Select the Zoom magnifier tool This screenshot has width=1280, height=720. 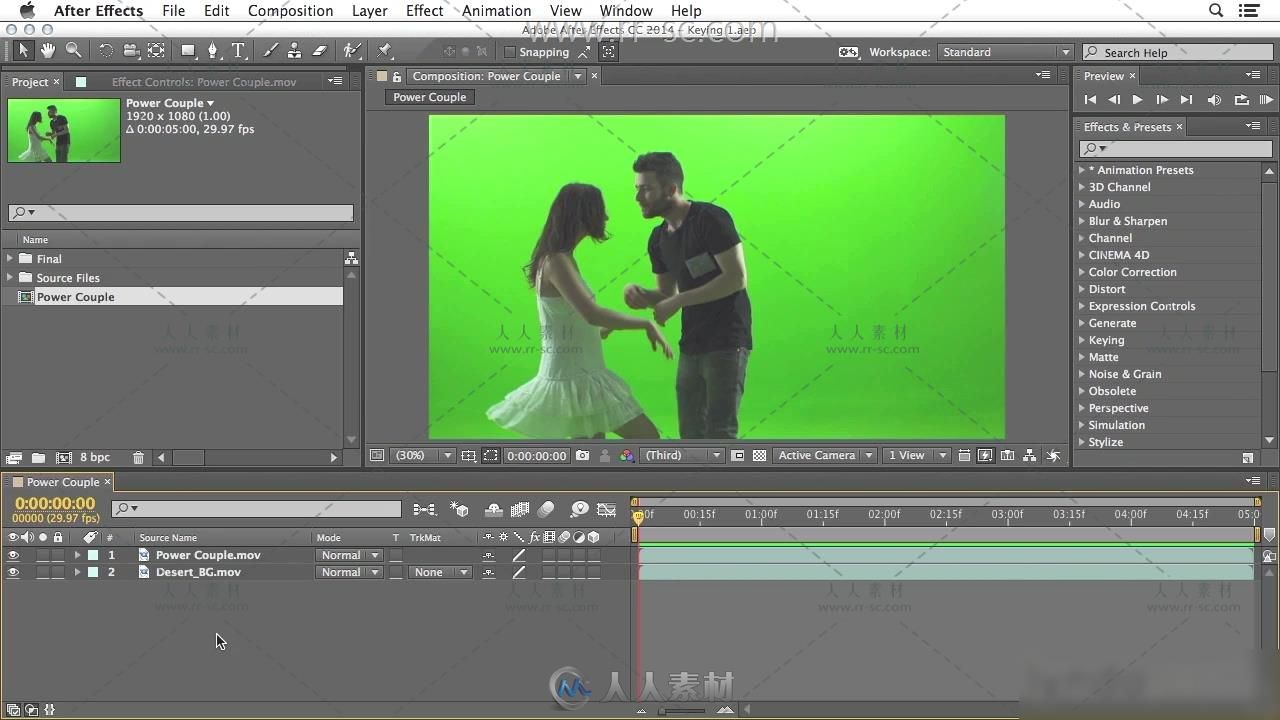[x=73, y=51]
